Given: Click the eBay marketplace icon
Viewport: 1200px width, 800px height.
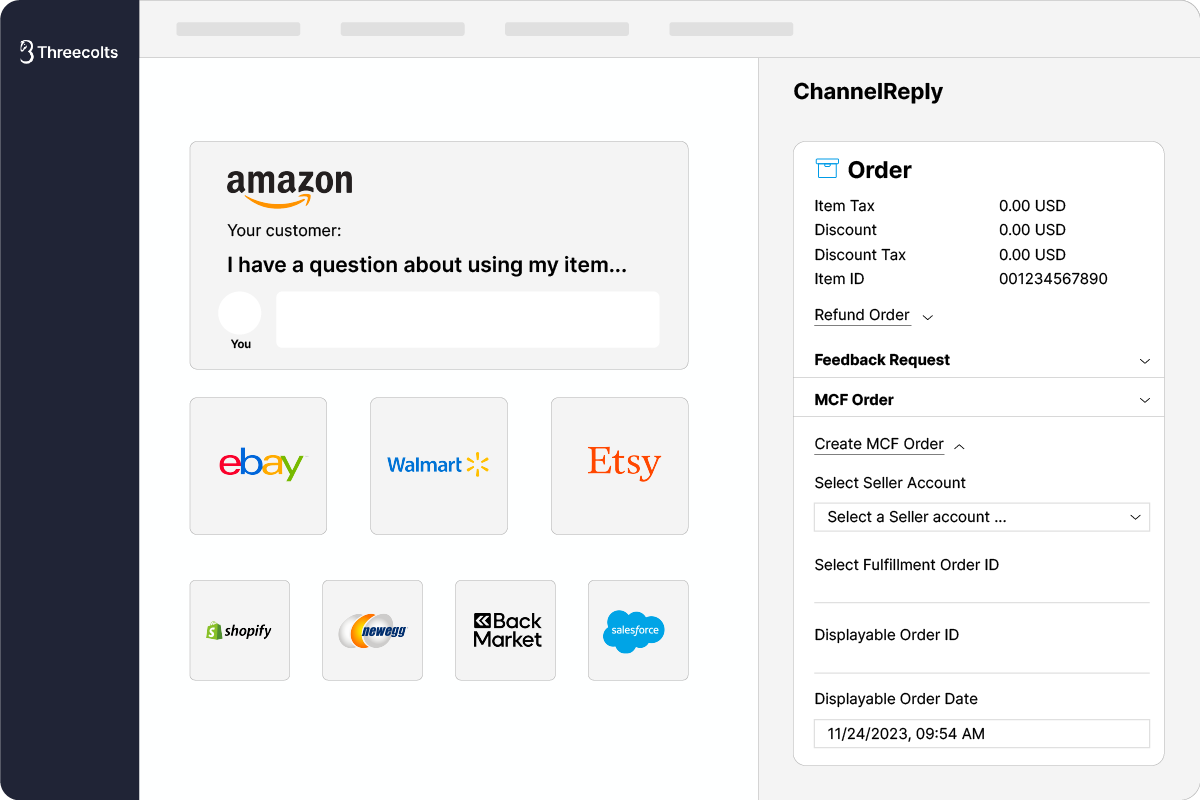Looking at the screenshot, I should (x=258, y=465).
